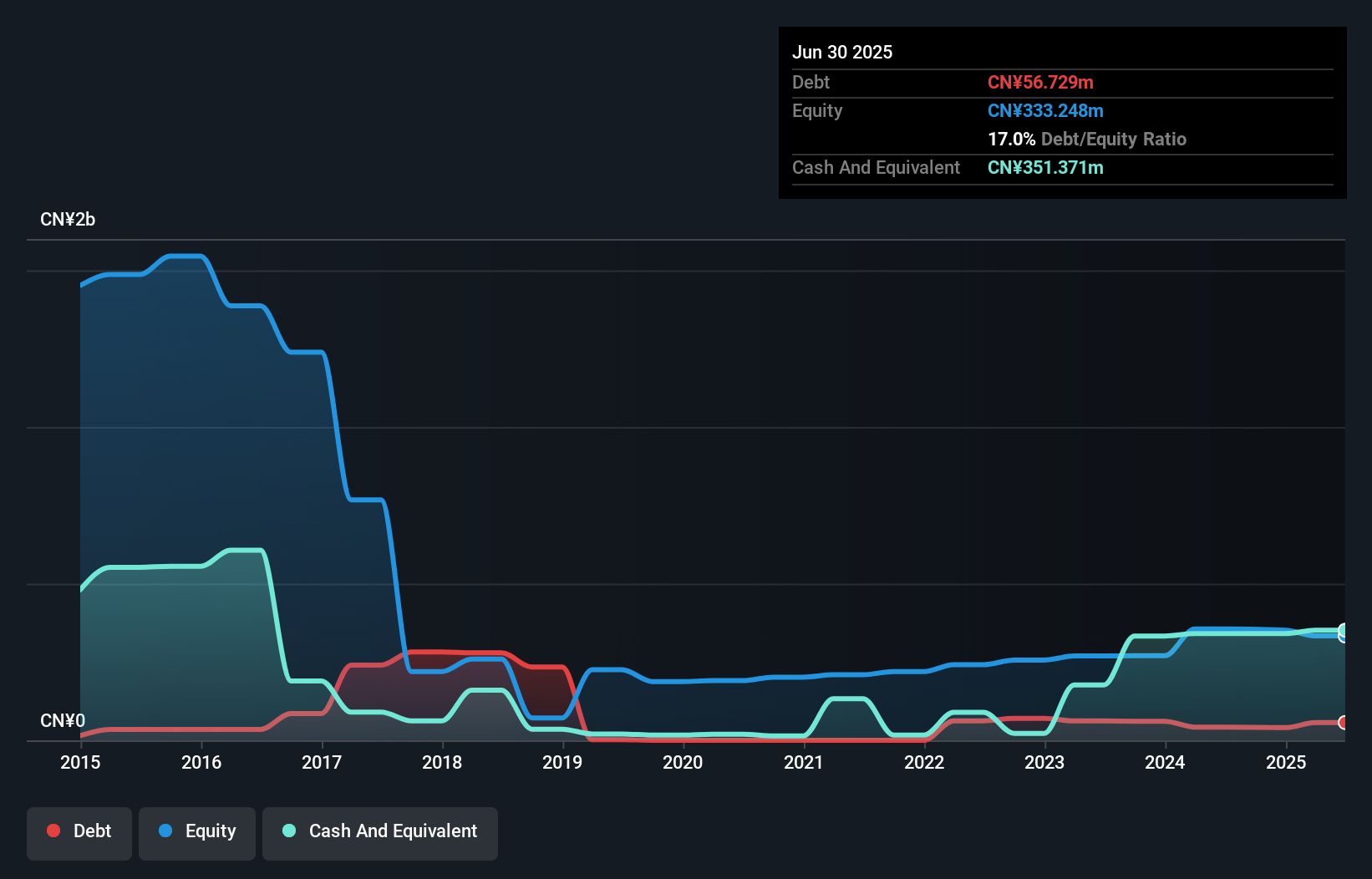Click the Cash endpoint circle on the chart

(x=1344, y=632)
